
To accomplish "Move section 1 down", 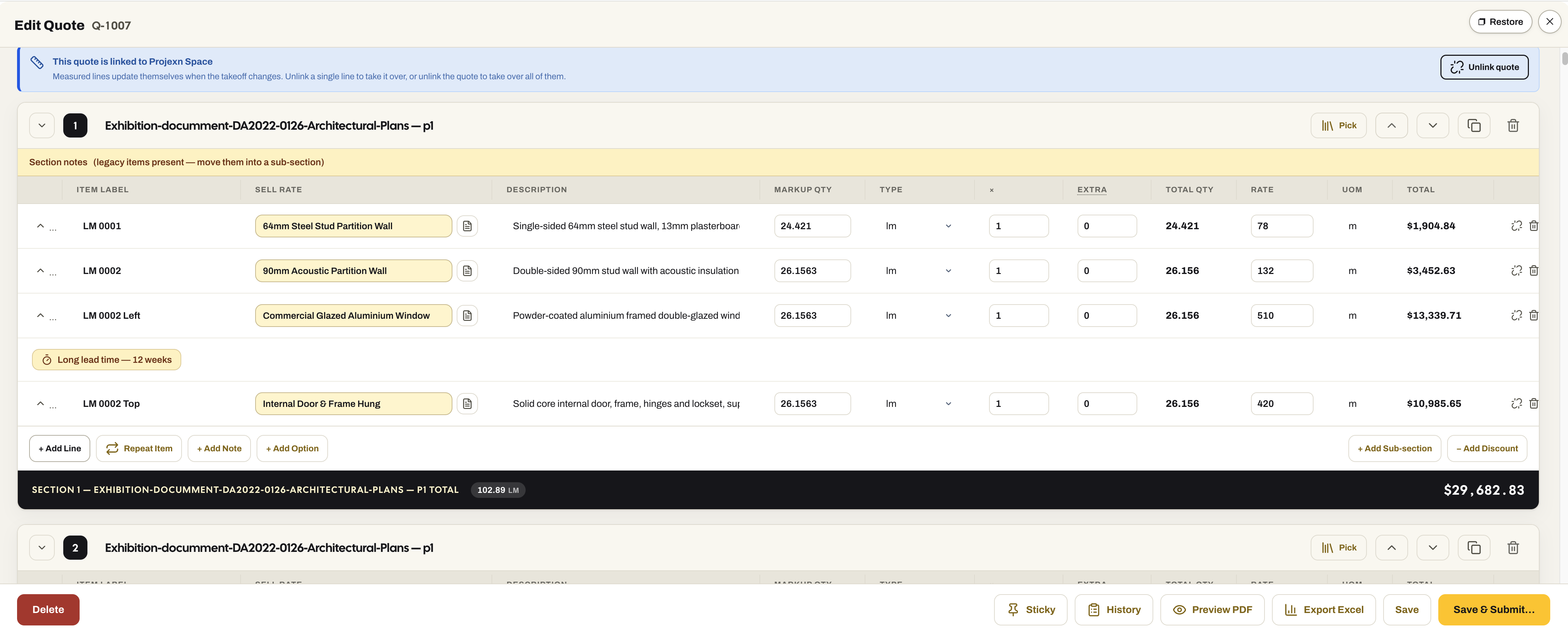I will [1432, 125].
